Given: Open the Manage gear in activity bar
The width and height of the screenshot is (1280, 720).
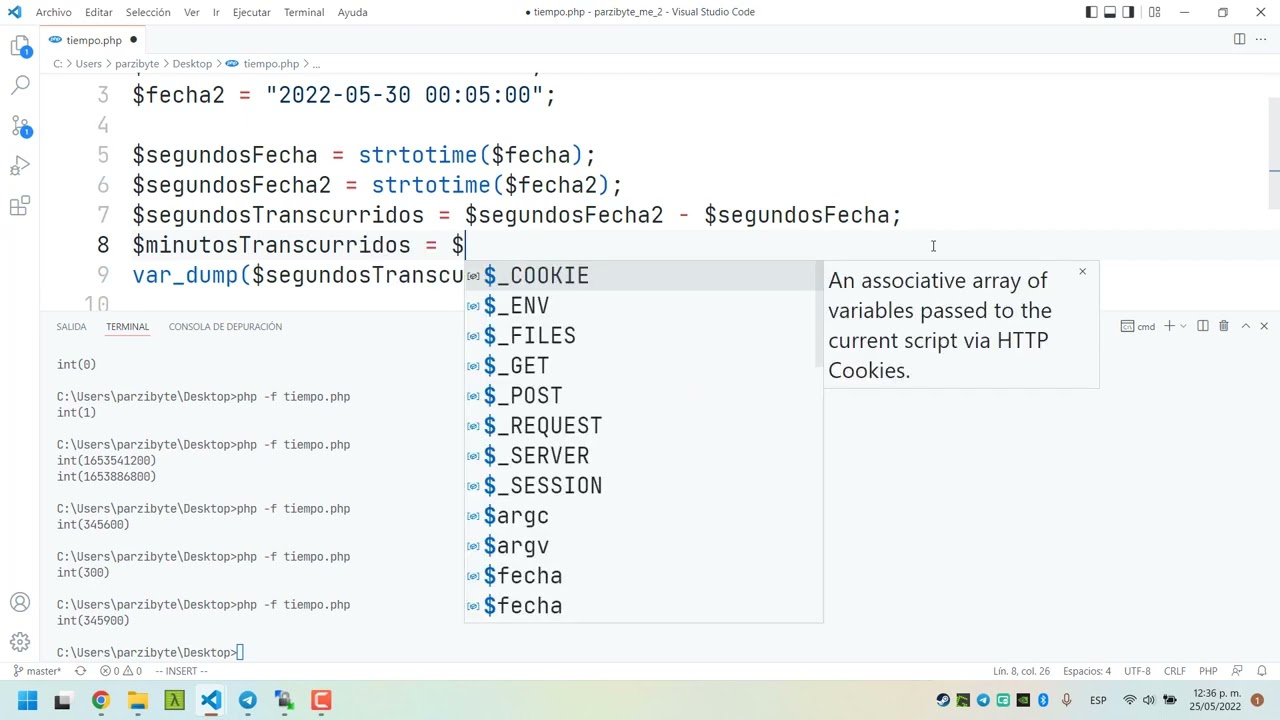Looking at the screenshot, I should coord(20,643).
